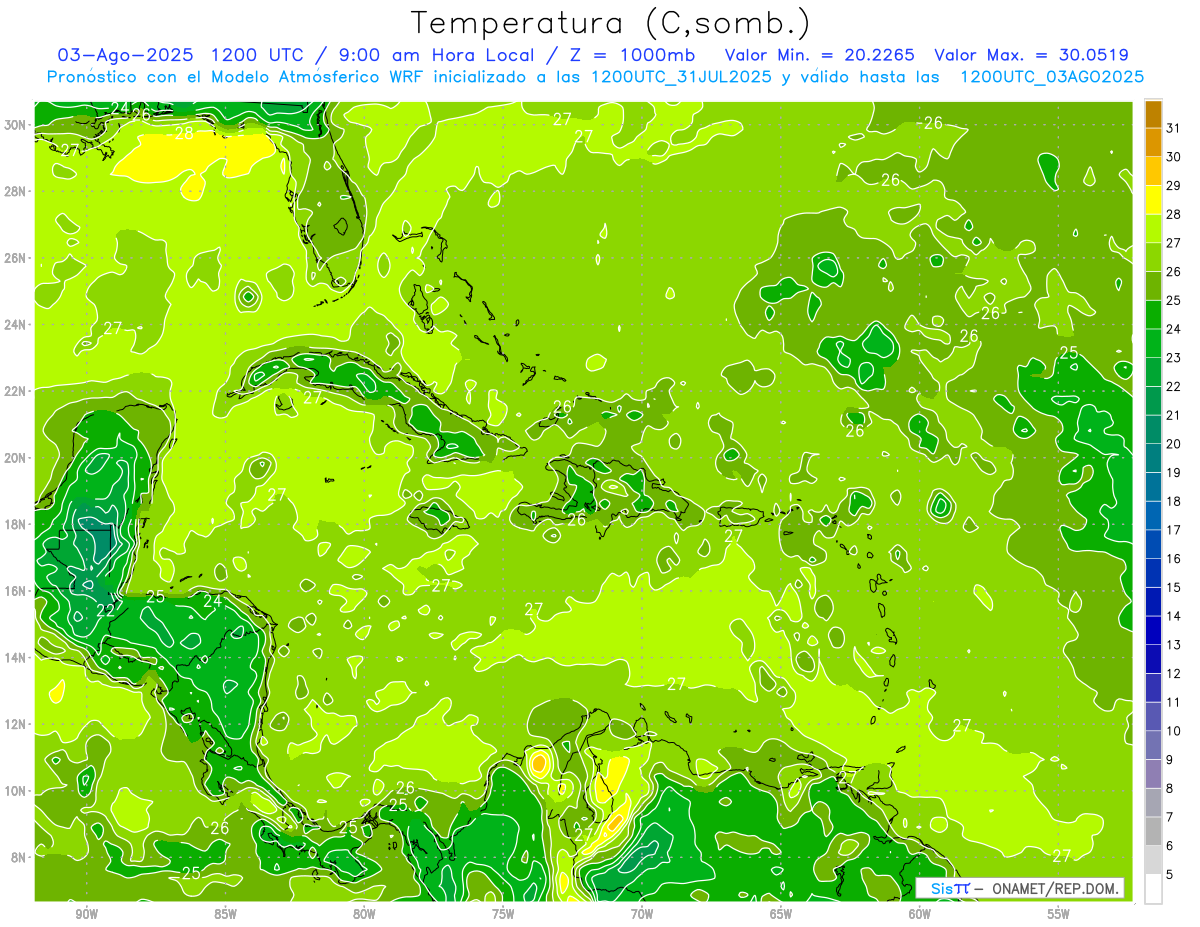Pick the lime legend swatch between 27 and 28
This screenshot has height=927, width=1200.
(1153, 229)
